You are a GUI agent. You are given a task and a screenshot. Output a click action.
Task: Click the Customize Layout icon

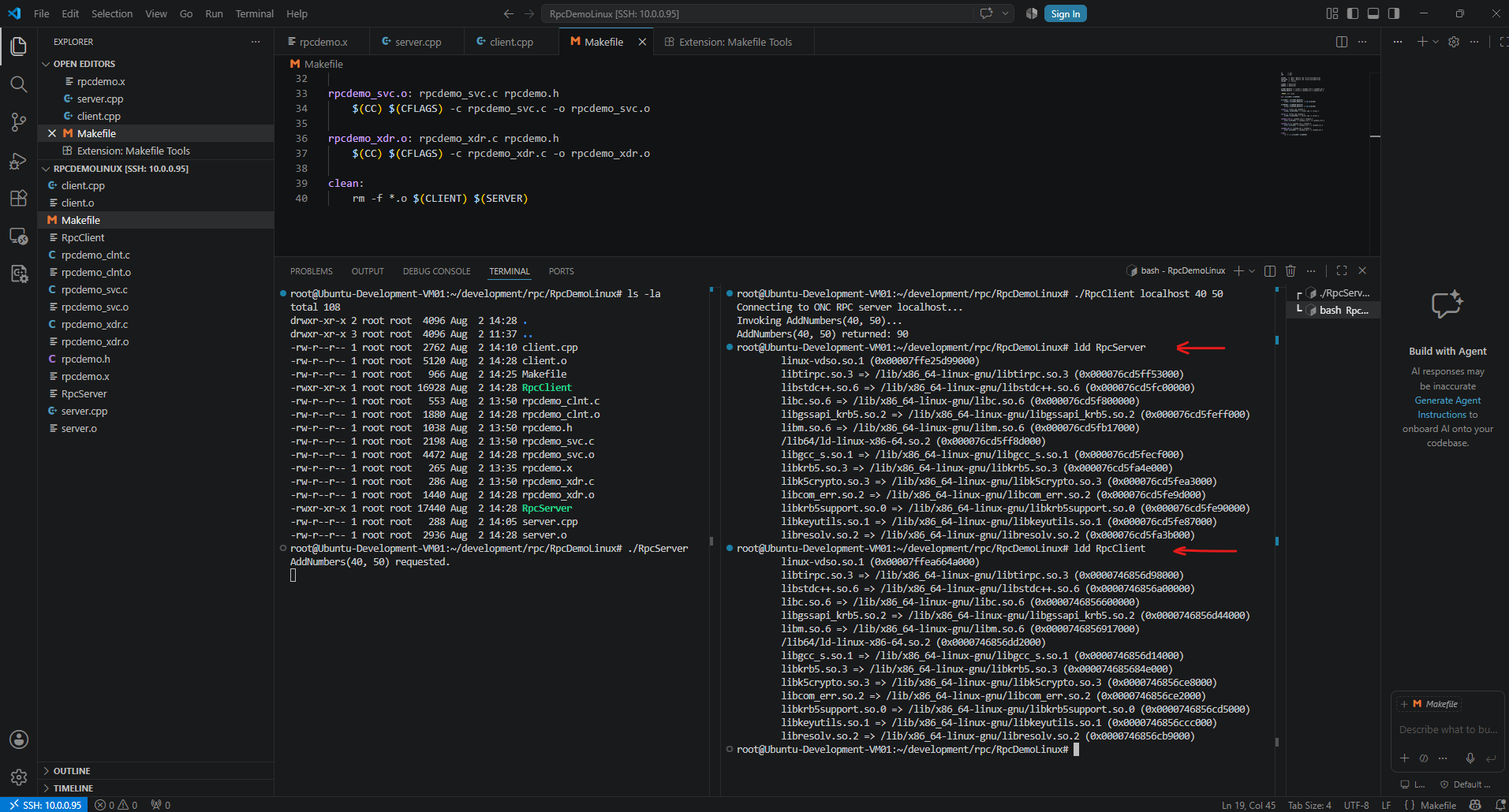point(1332,13)
